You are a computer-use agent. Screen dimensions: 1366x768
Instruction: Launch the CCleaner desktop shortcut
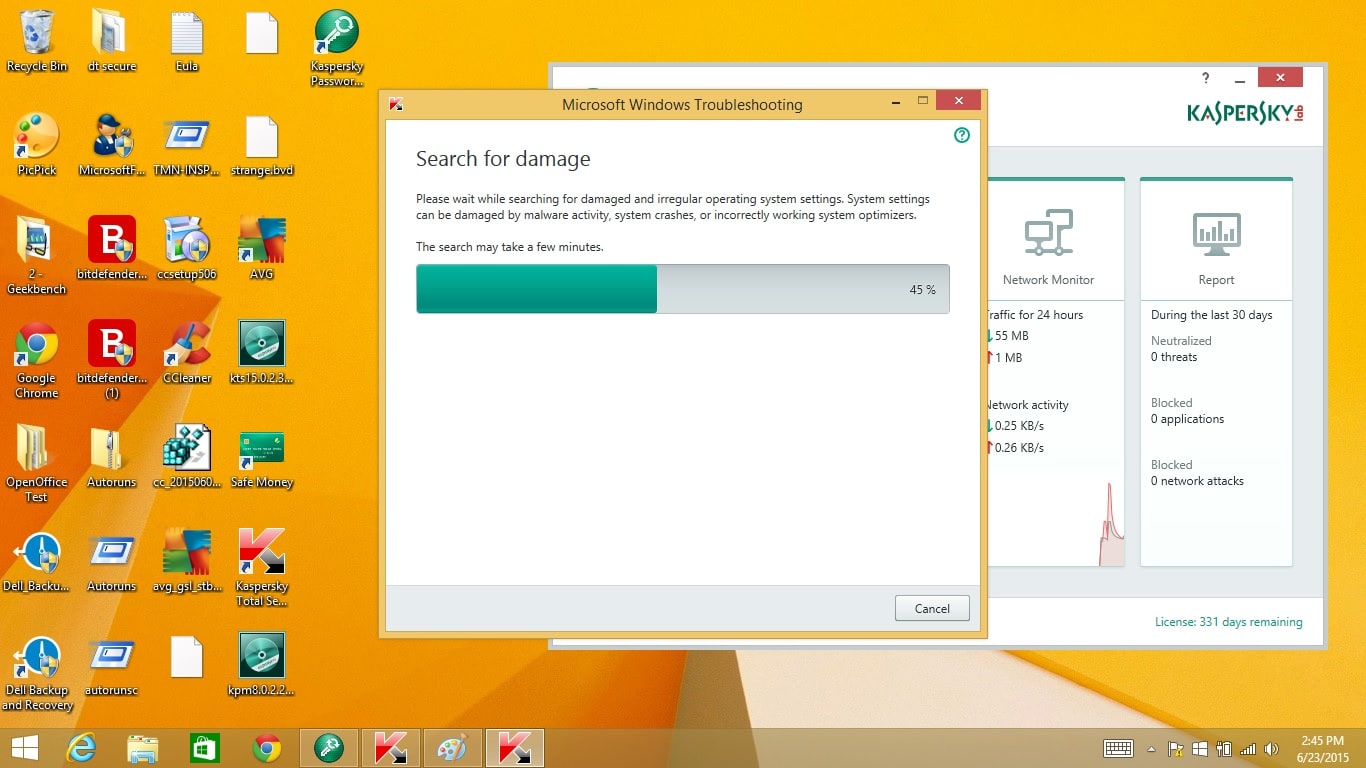[187, 352]
